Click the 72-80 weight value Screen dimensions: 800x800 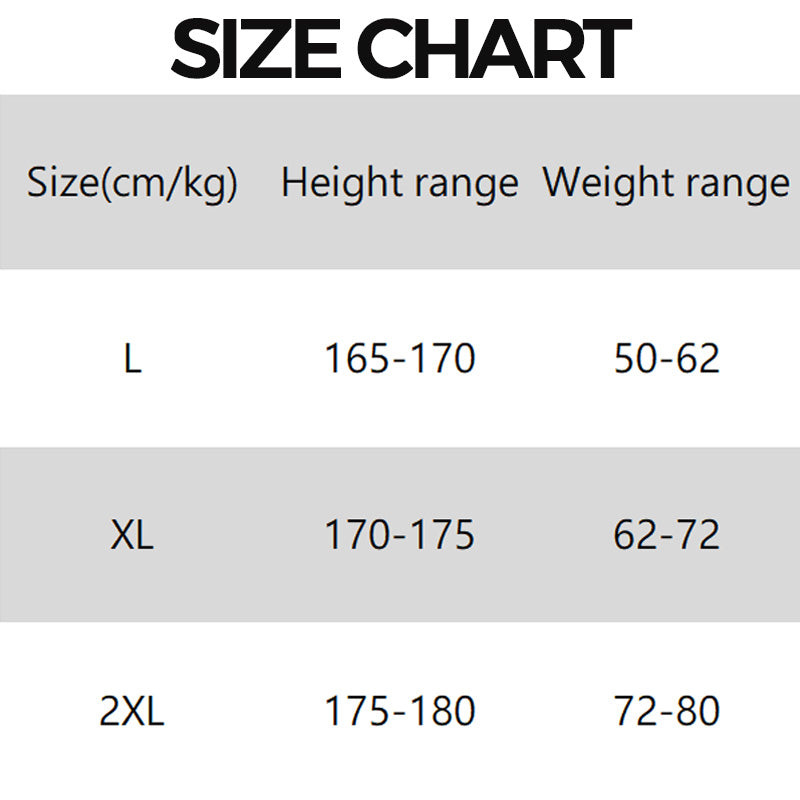(x=667, y=712)
